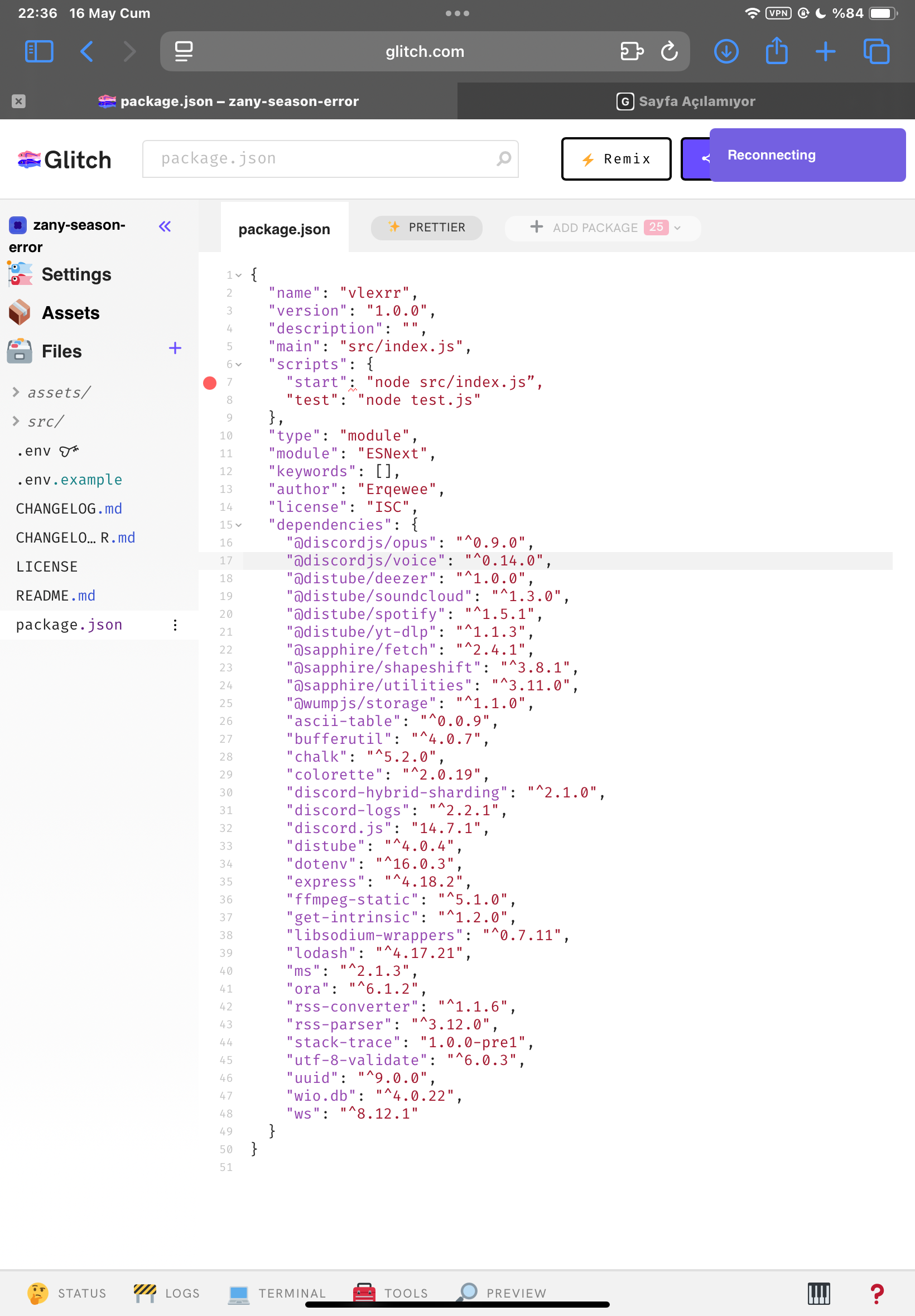Tap the battery indicator
Viewport: 915px width, 1316px height.
pyautogui.click(x=882, y=13)
